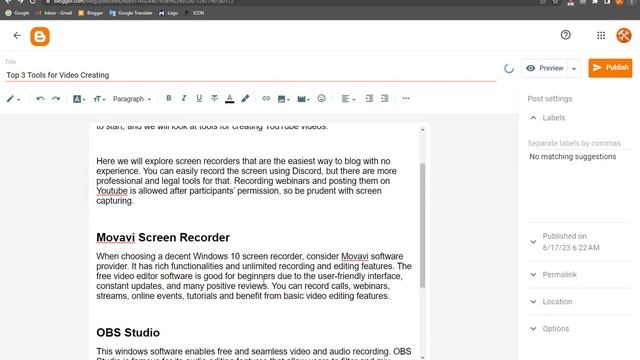Open the Google apps grid
This screenshot has width=640, height=360.
[601, 36]
